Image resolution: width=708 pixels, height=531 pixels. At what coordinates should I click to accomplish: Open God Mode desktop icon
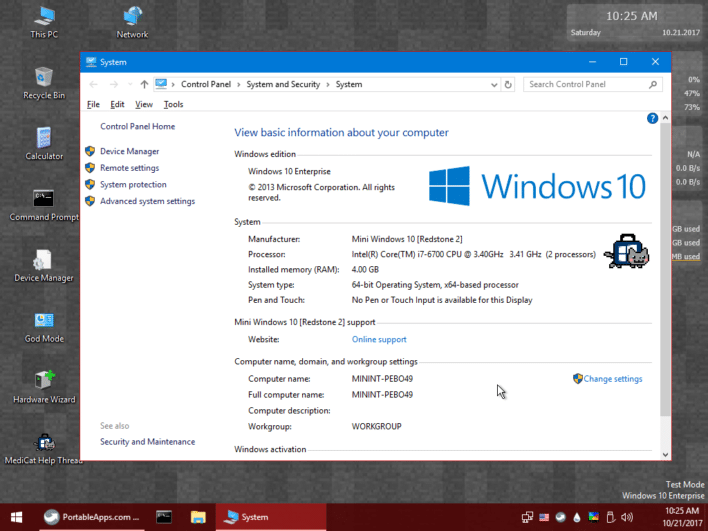44,327
